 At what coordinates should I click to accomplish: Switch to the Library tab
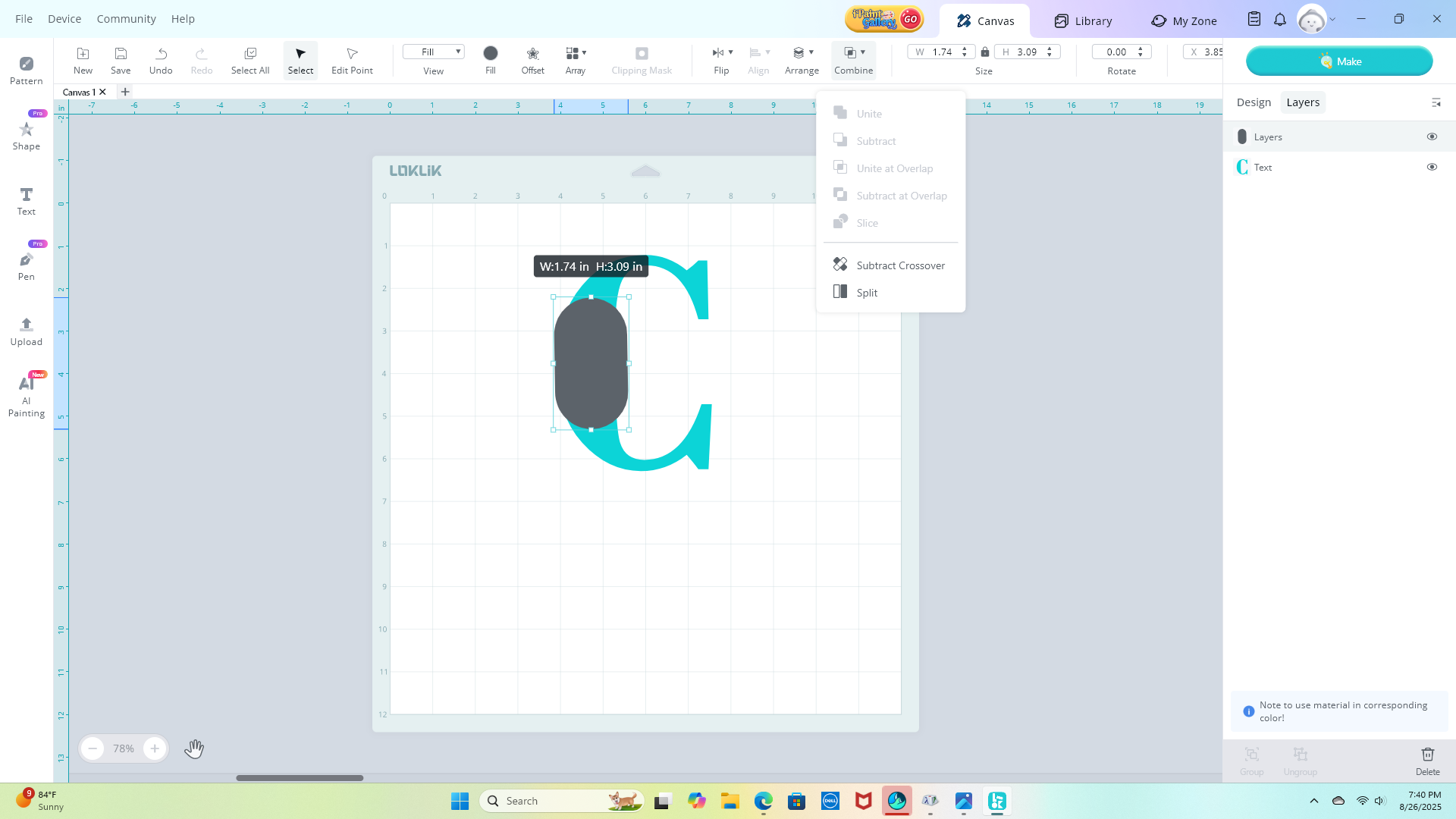pos(1083,20)
